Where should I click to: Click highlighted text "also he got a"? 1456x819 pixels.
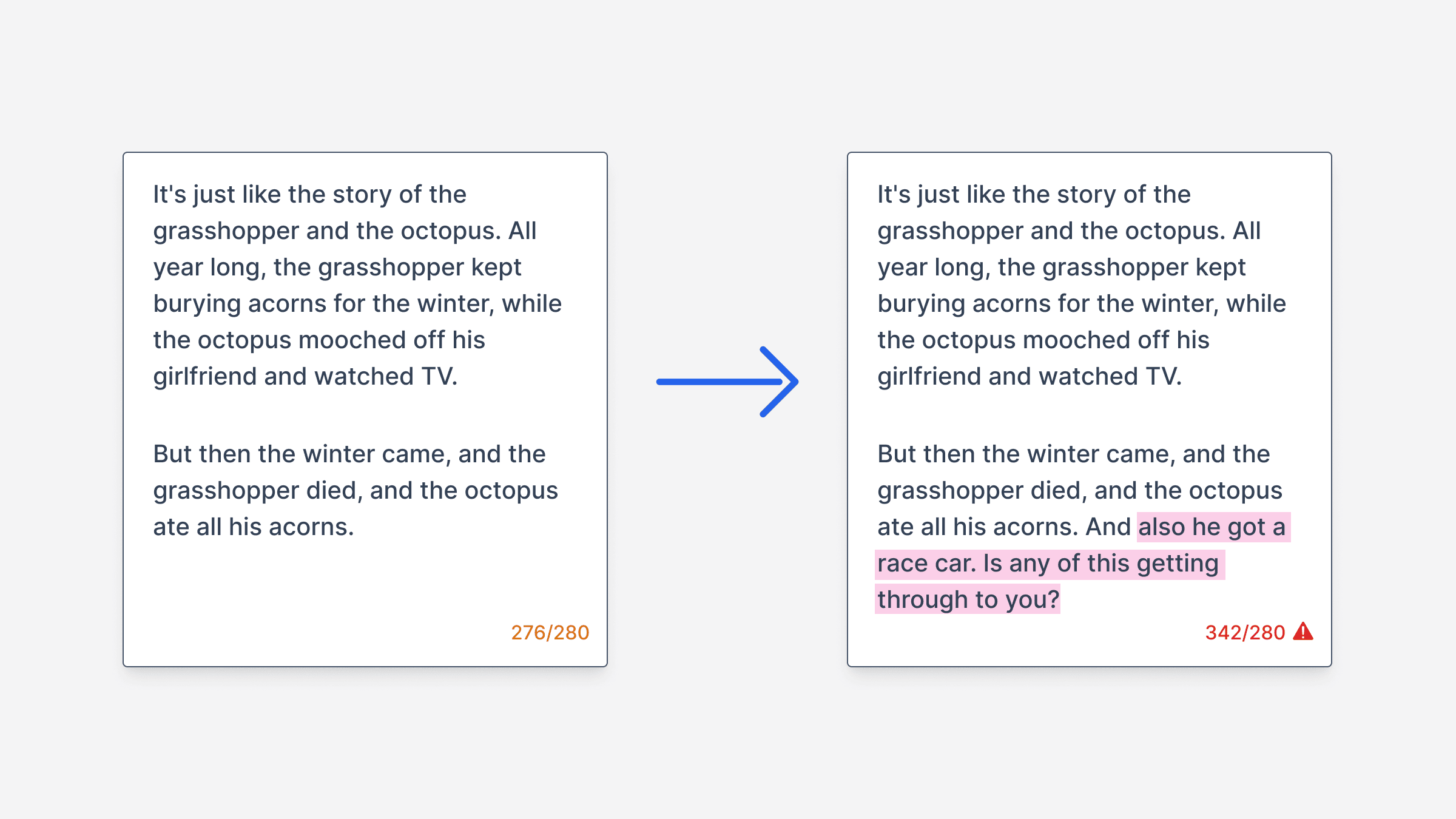click(1212, 527)
